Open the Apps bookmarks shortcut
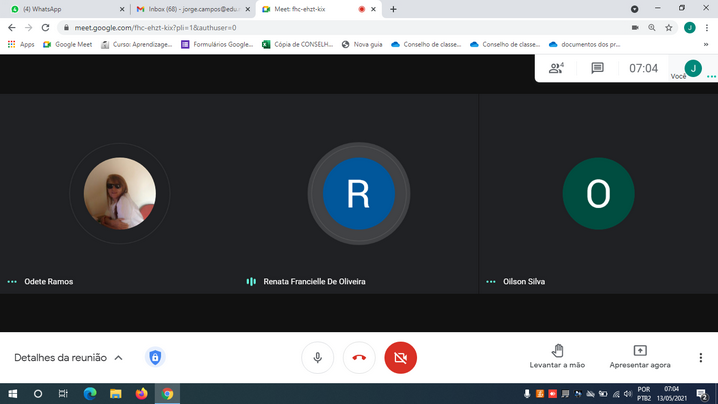This screenshot has height=404, width=718. pos(20,44)
